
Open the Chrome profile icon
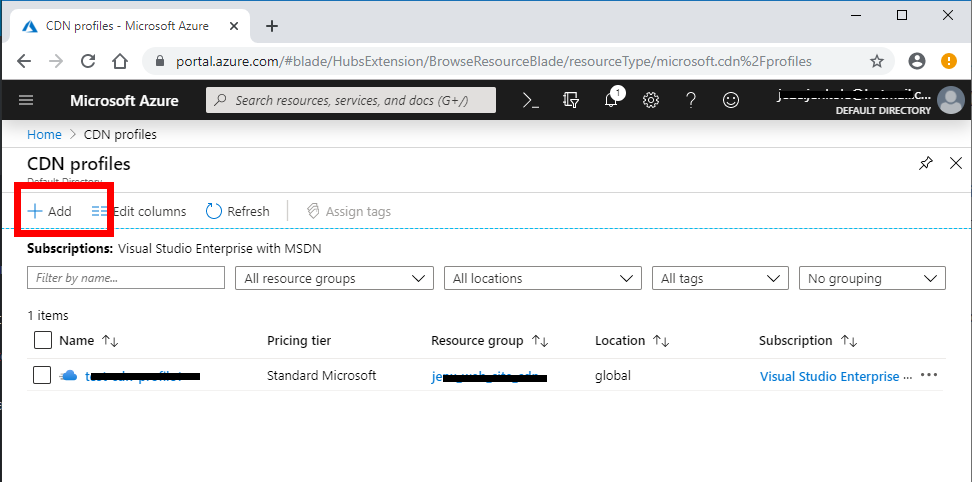[x=917, y=61]
